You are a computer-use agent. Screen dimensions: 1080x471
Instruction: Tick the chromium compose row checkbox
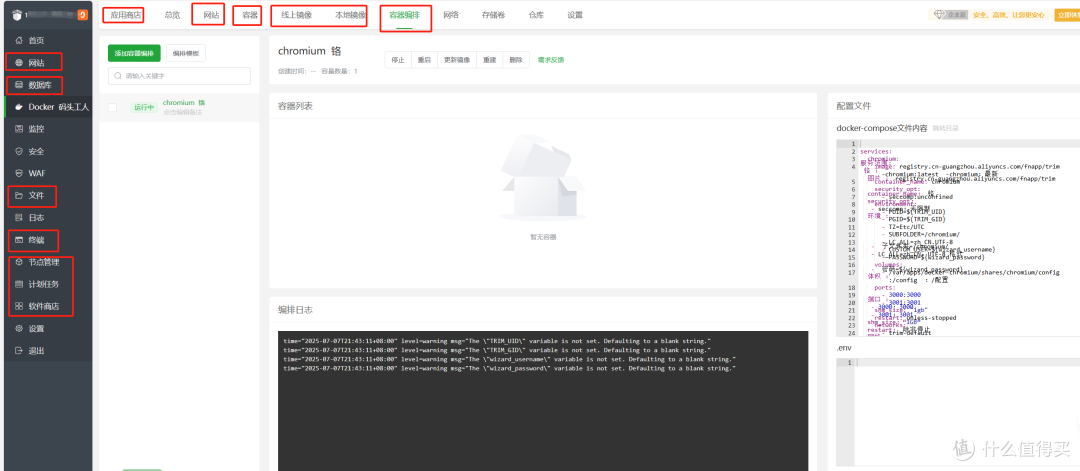click(112, 107)
